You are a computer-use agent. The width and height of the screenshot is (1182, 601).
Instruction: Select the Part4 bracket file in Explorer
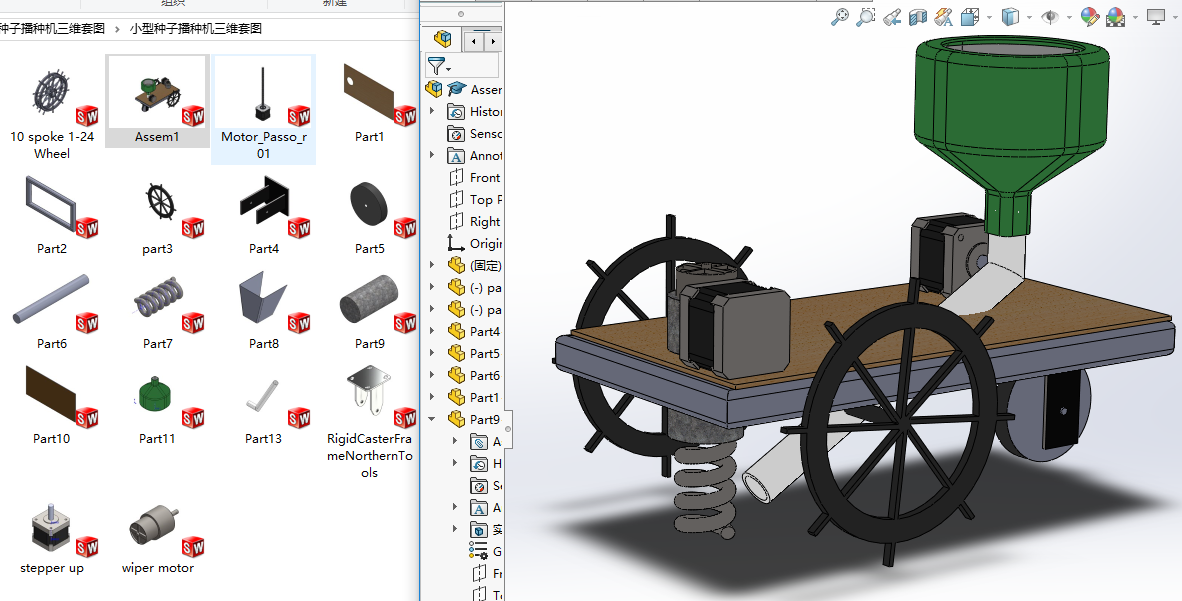tap(264, 214)
